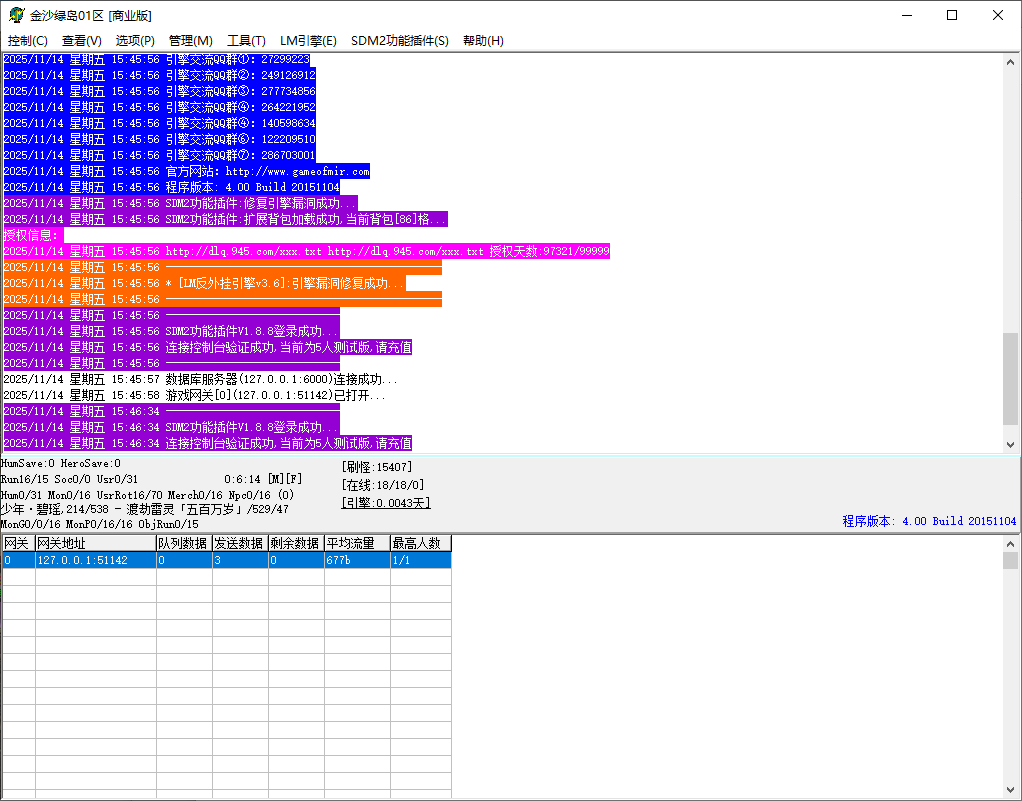Click the 网关地址 column header
This screenshot has height=801, width=1022.
point(94,543)
